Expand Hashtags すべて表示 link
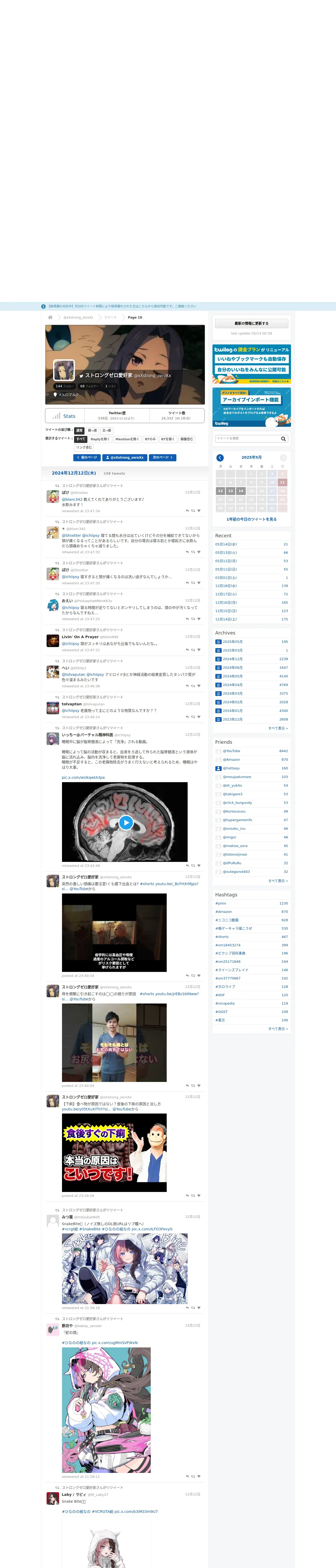 pos(278,1029)
